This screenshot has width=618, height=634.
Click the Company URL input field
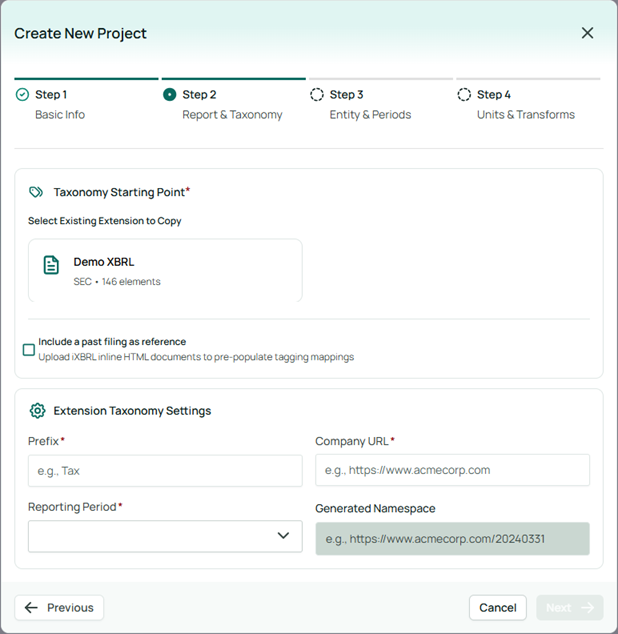tap(452, 470)
